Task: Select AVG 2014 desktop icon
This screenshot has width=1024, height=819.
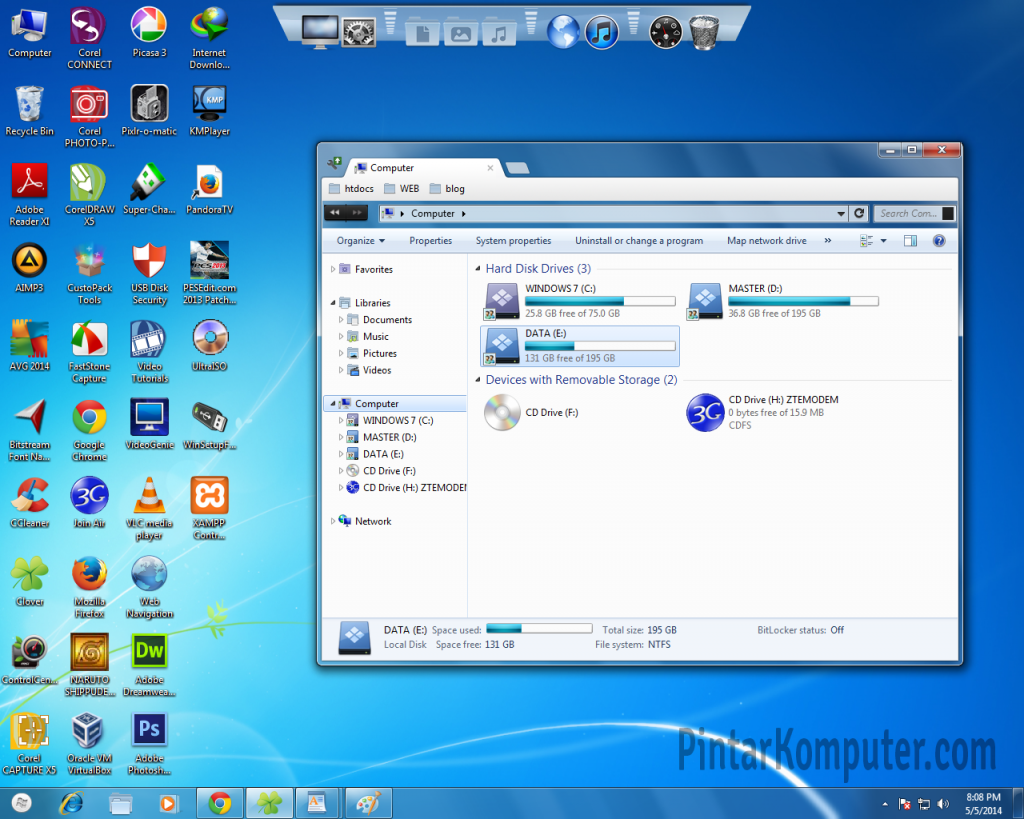Action: [29, 346]
